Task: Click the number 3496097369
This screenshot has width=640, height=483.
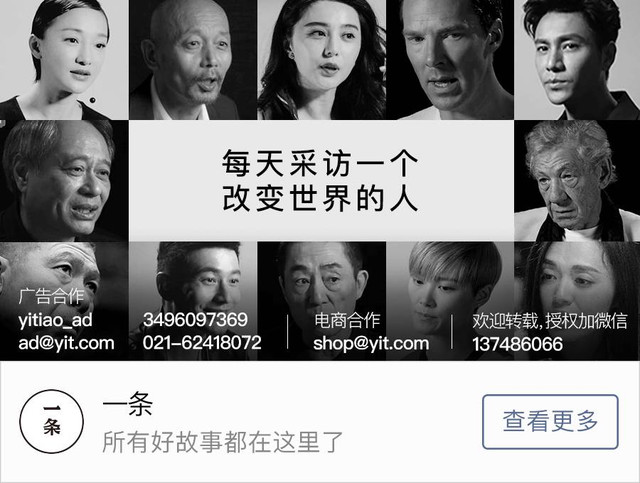Action: 195,320
